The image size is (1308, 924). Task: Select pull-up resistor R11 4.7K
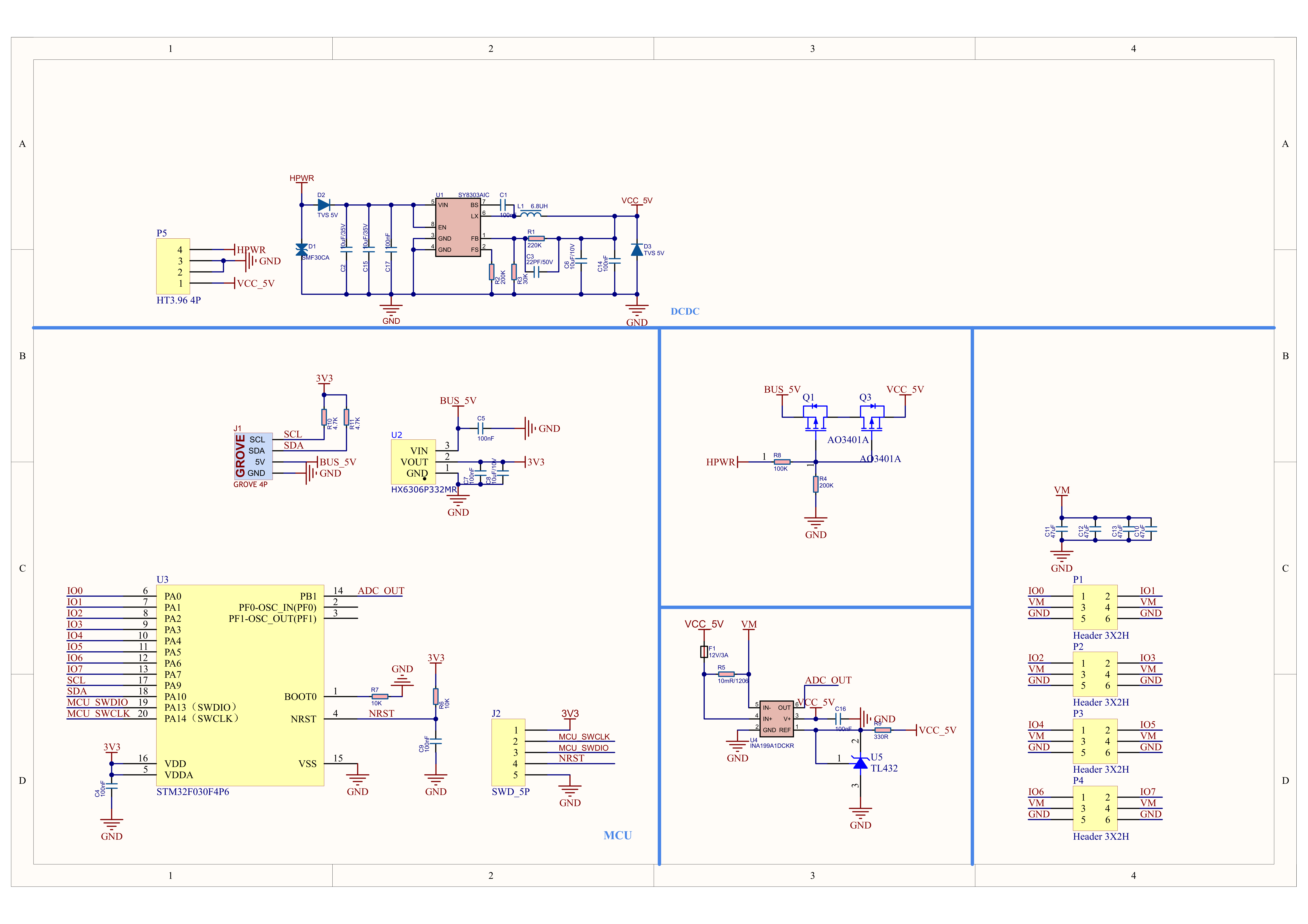click(346, 417)
